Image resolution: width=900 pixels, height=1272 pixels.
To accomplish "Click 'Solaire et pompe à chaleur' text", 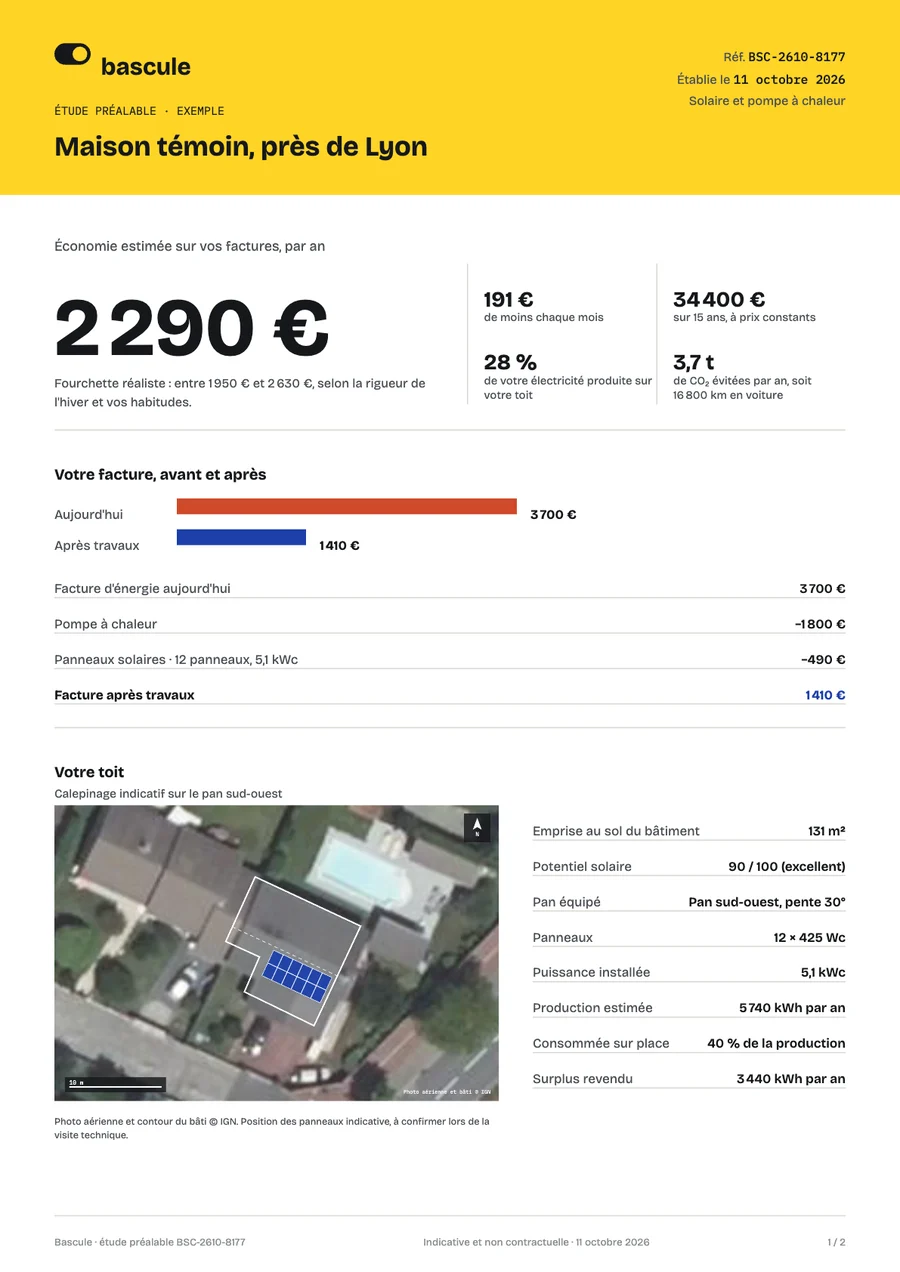I will click(767, 101).
